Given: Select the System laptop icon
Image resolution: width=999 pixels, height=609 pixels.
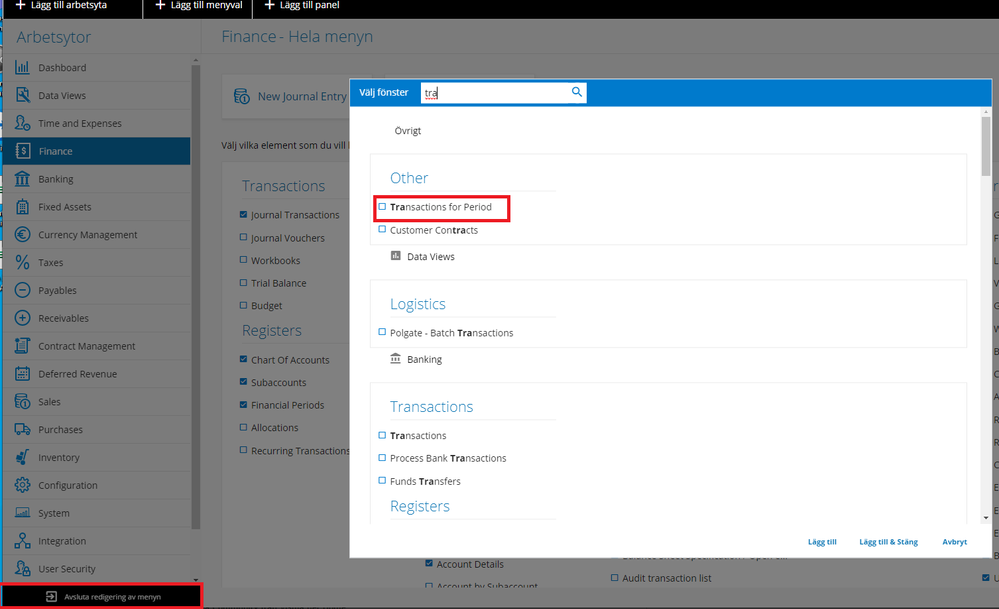Looking at the screenshot, I should 22,513.
